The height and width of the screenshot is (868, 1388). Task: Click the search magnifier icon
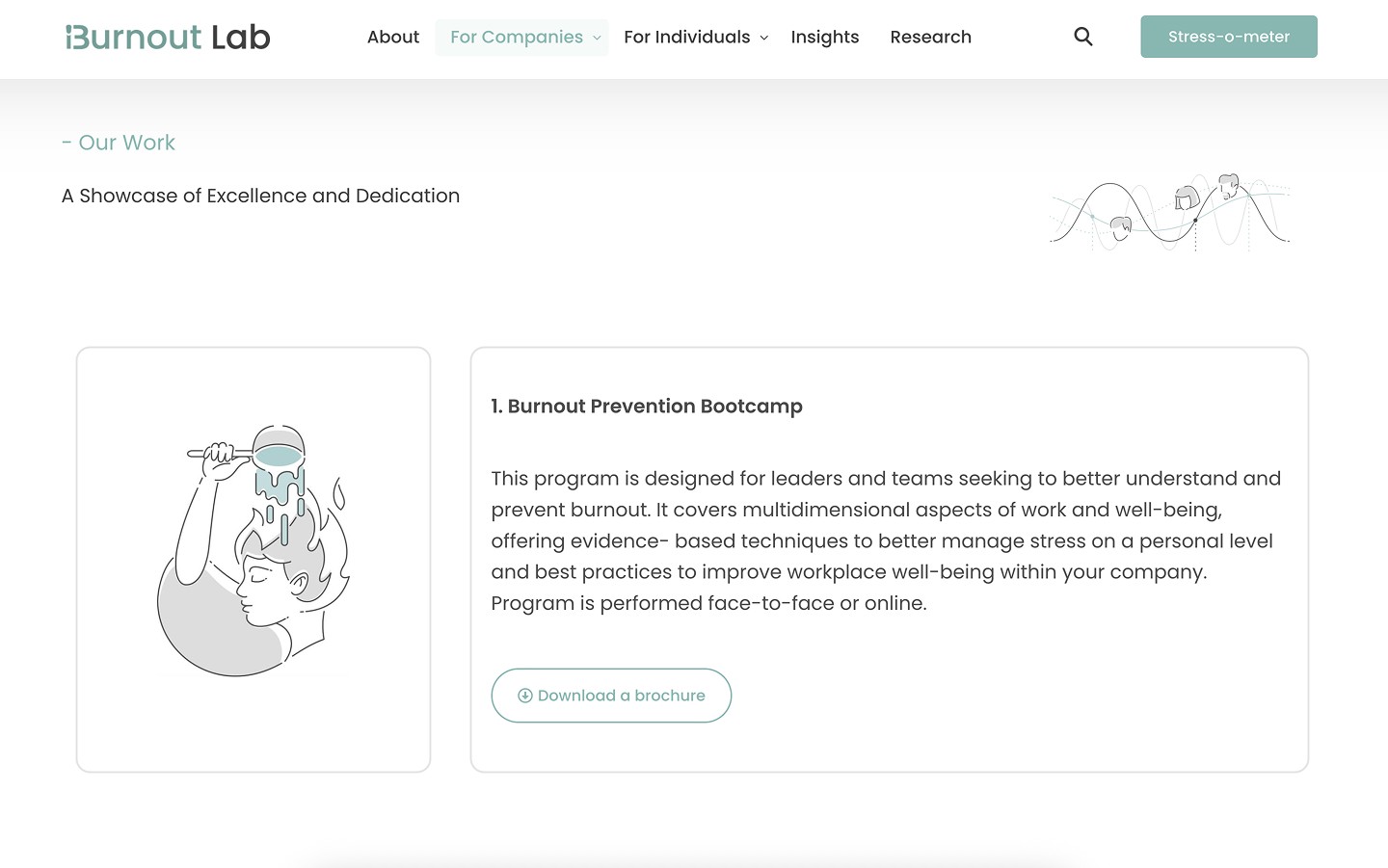point(1083,37)
